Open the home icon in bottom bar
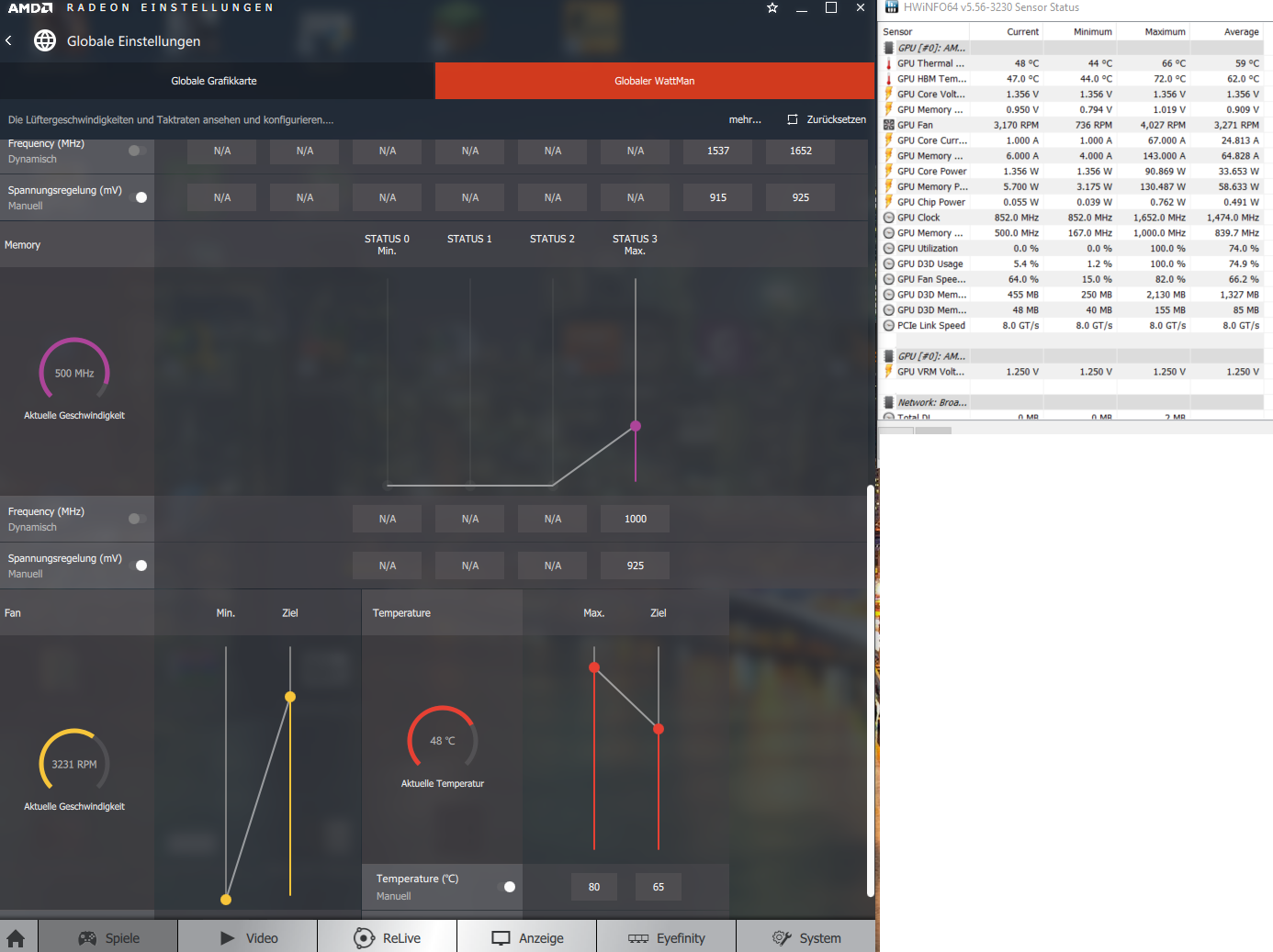Screen dimensions: 1273x952 click(x=16, y=938)
